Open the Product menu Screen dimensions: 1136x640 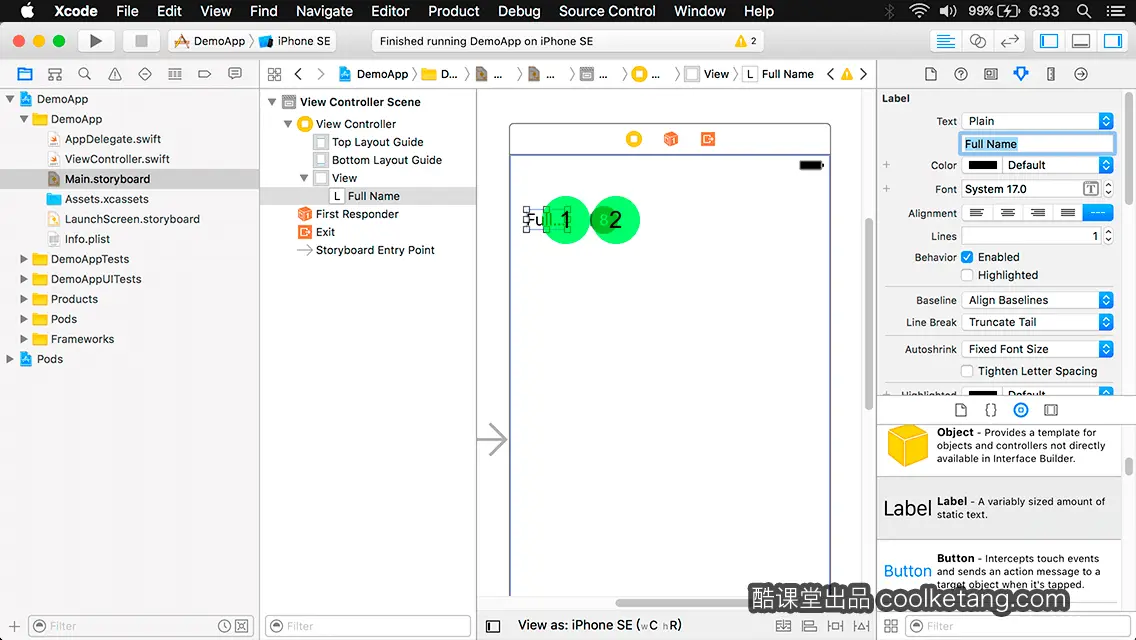coord(454,11)
